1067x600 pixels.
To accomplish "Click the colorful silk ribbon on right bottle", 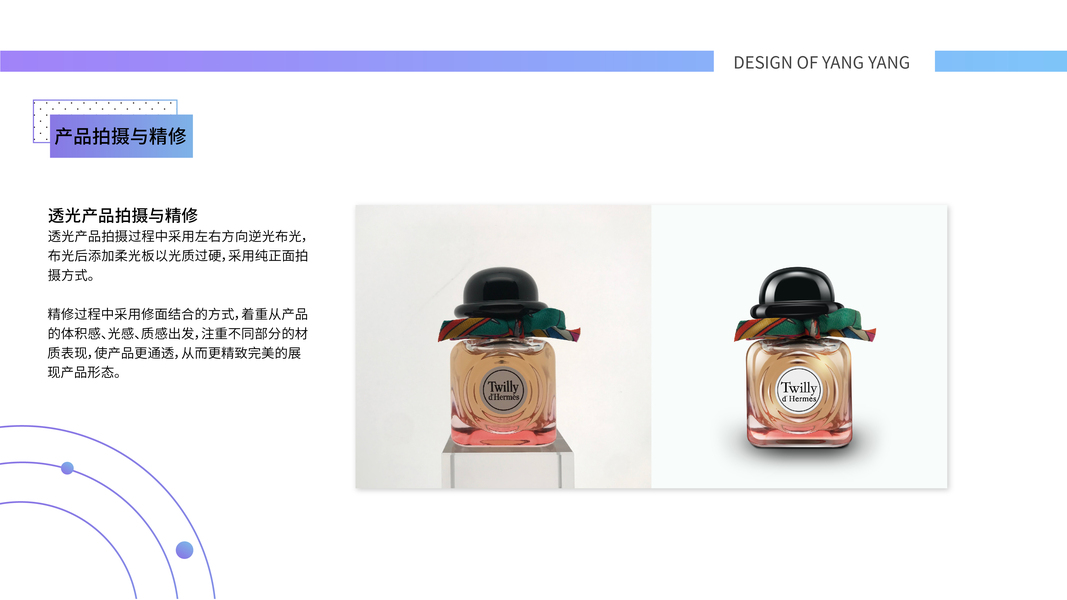I will [x=805, y=324].
